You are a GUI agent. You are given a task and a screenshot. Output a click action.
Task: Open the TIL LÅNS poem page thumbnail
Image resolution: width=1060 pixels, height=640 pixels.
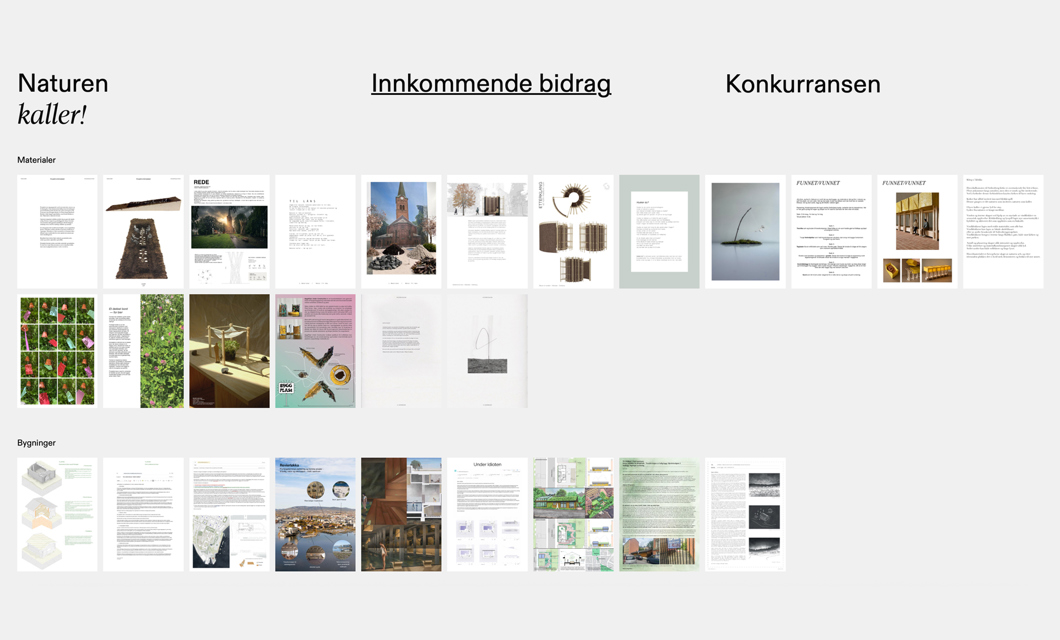click(315, 232)
